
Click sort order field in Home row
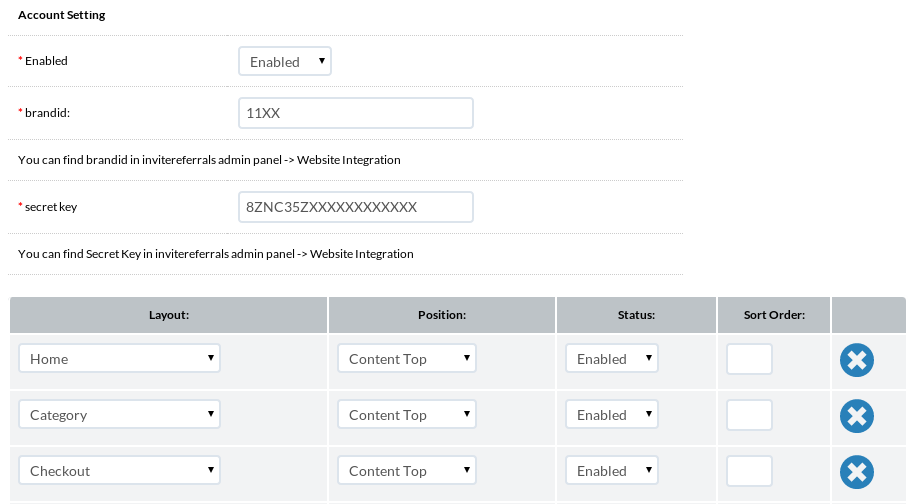(x=749, y=359)
